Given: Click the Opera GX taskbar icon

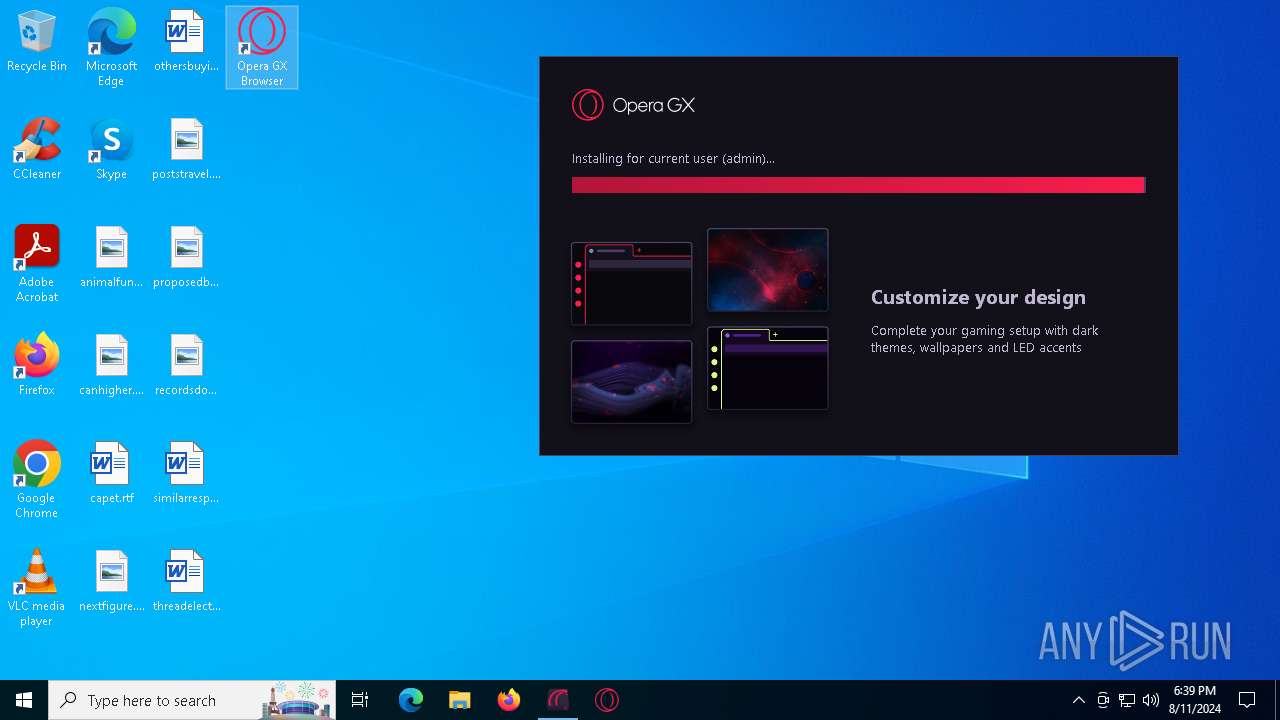Looking at the screenshot, I should pyautogui.click(x=607, y=700).
